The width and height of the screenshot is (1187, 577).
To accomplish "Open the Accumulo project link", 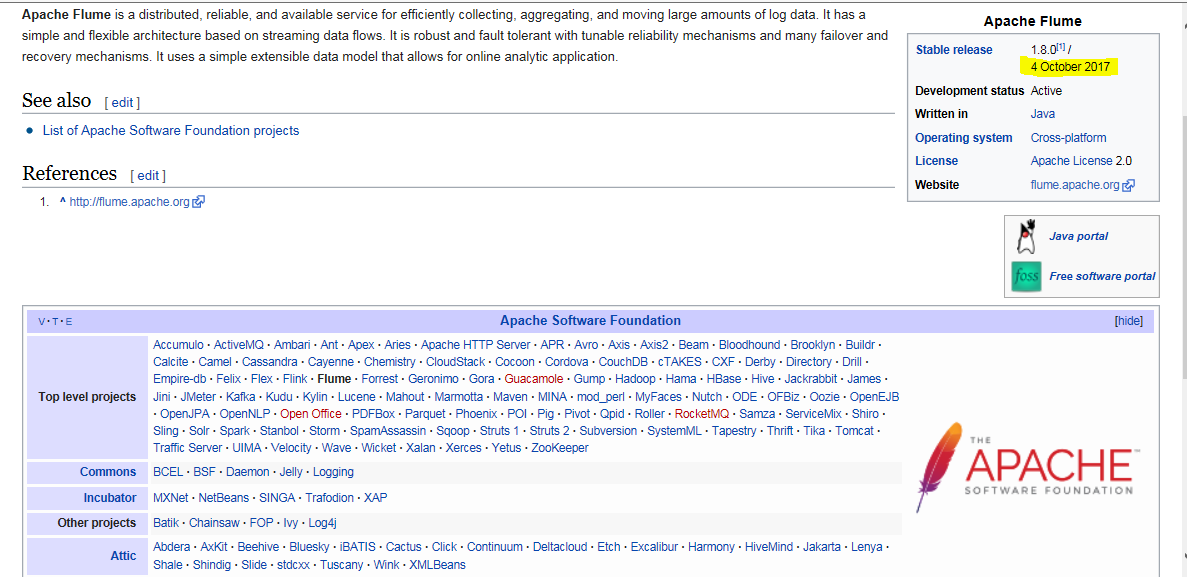I will coord(178,345).
